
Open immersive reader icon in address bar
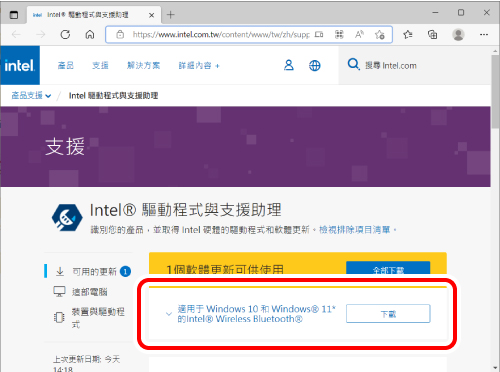coord(319,34)
